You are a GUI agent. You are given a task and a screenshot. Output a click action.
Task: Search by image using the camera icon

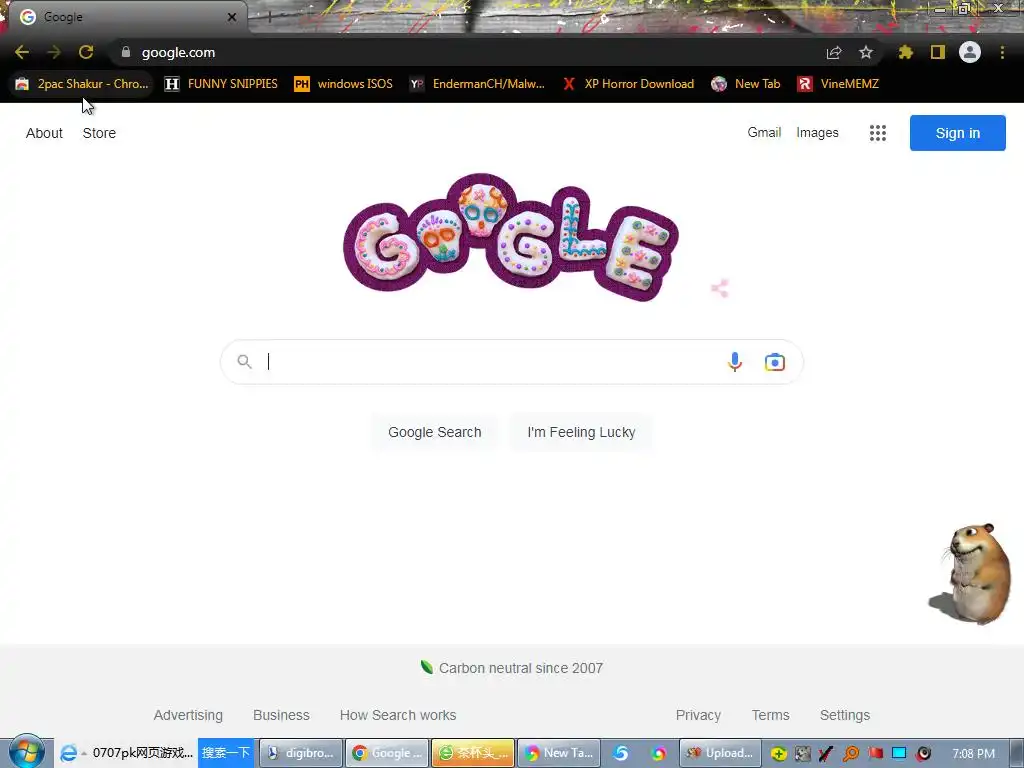pyautogui.click(x=775, y=362)
